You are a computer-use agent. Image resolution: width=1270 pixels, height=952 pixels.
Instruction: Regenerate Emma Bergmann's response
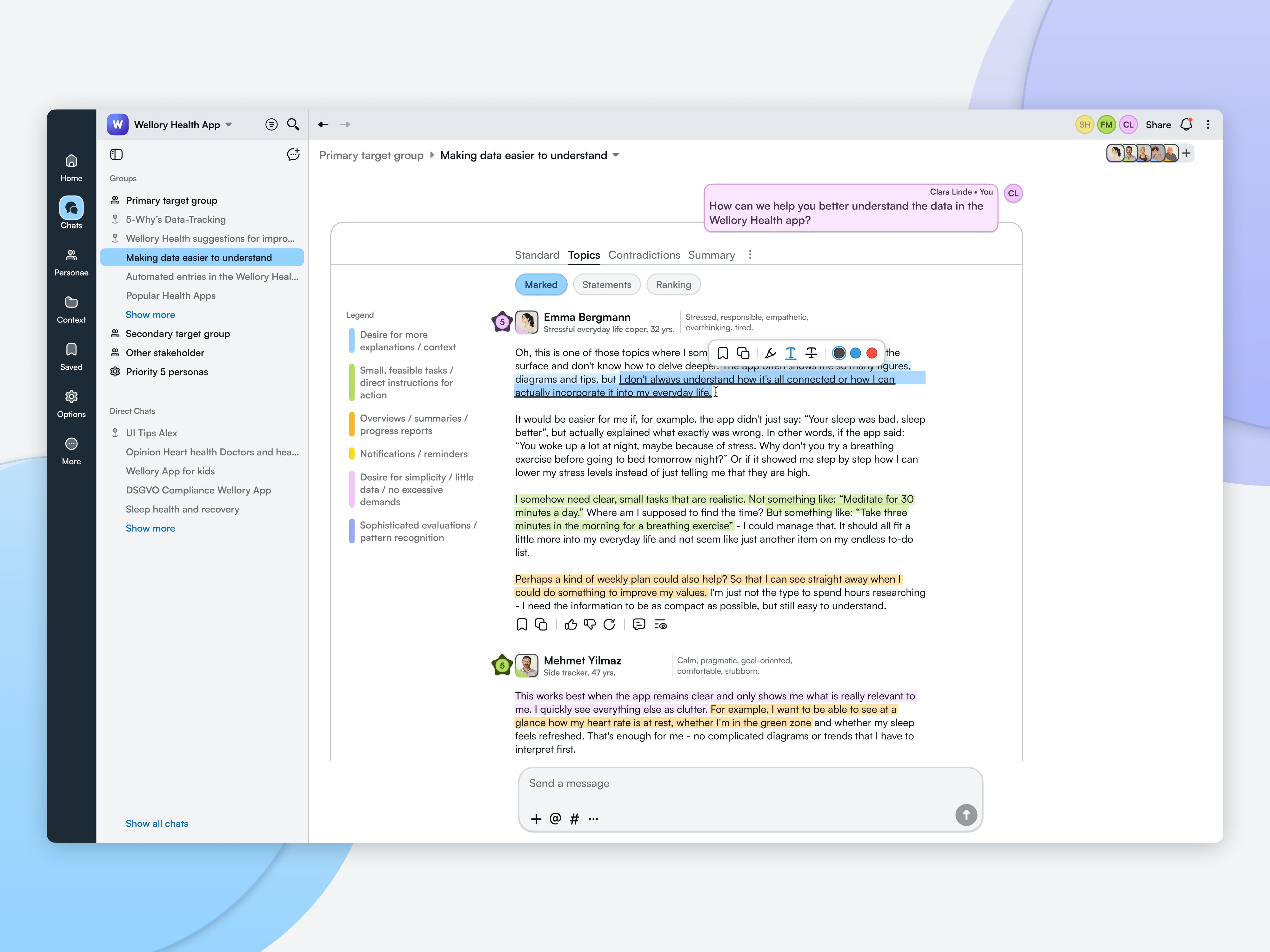coord(609,624)
